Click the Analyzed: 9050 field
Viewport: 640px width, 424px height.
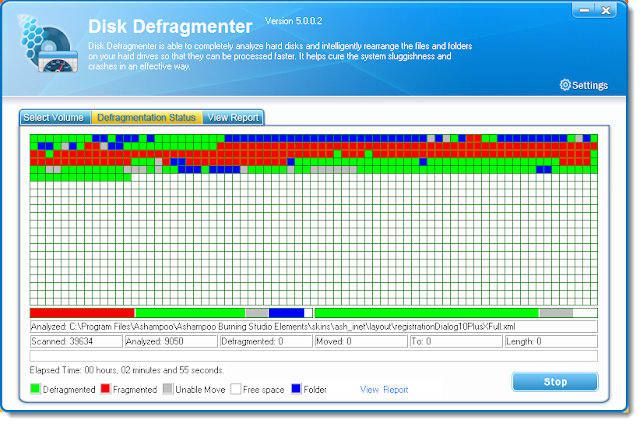pyautogui.click(x=171, y=341)
